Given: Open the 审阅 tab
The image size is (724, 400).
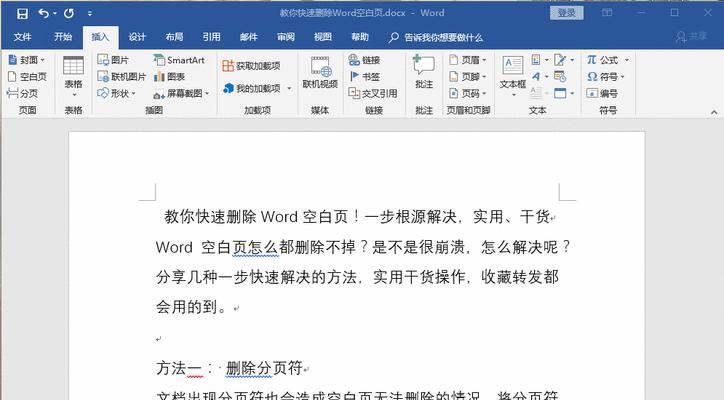Looking at the screenshot, I should click(285, 37).
